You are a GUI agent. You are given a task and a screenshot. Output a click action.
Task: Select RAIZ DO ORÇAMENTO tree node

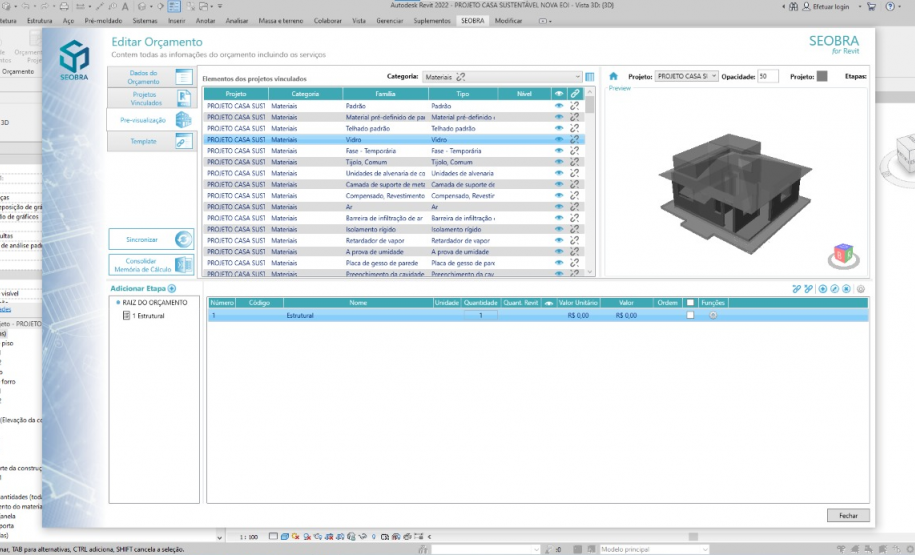[155, 302]
